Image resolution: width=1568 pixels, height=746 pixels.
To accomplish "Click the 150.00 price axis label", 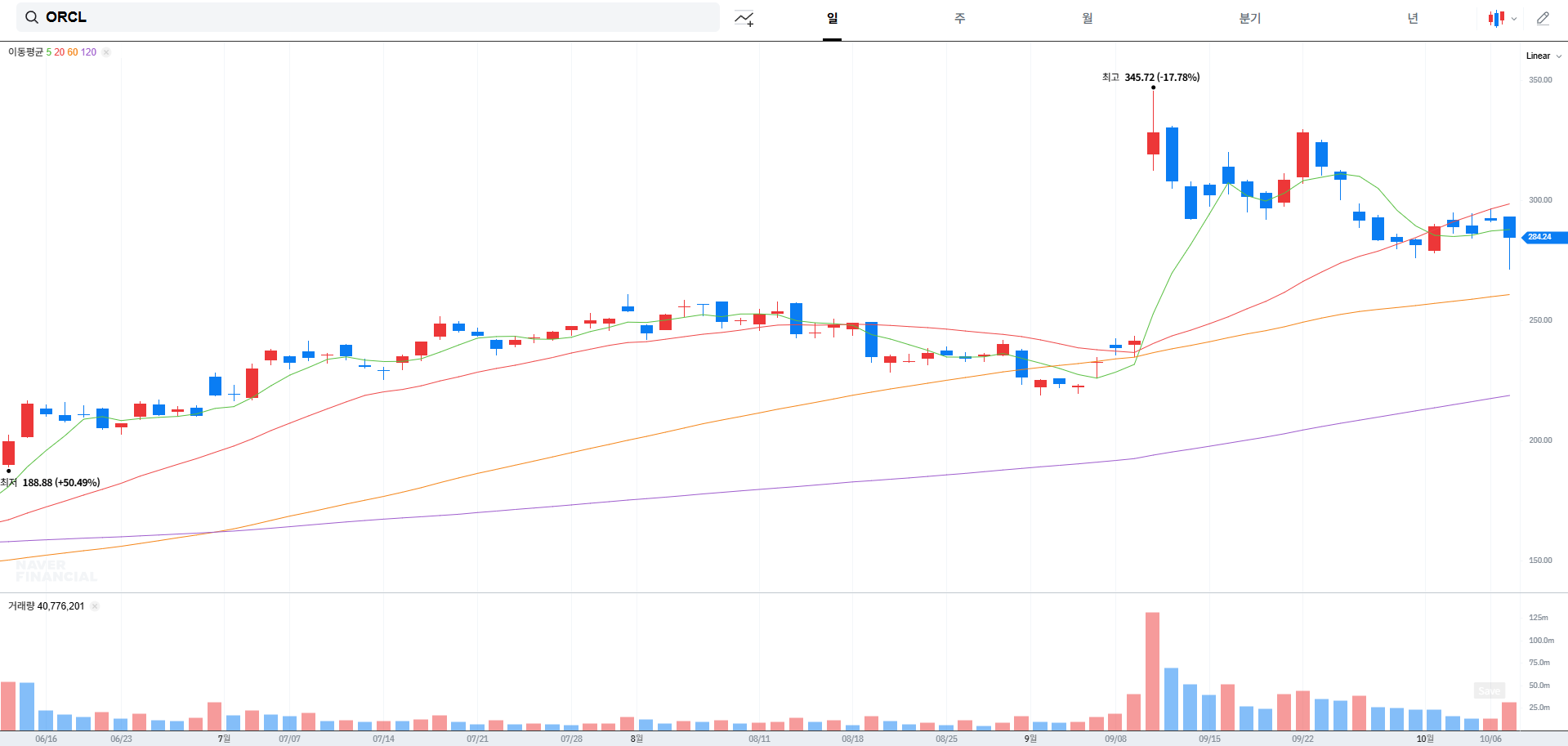I will (1540, 561).
